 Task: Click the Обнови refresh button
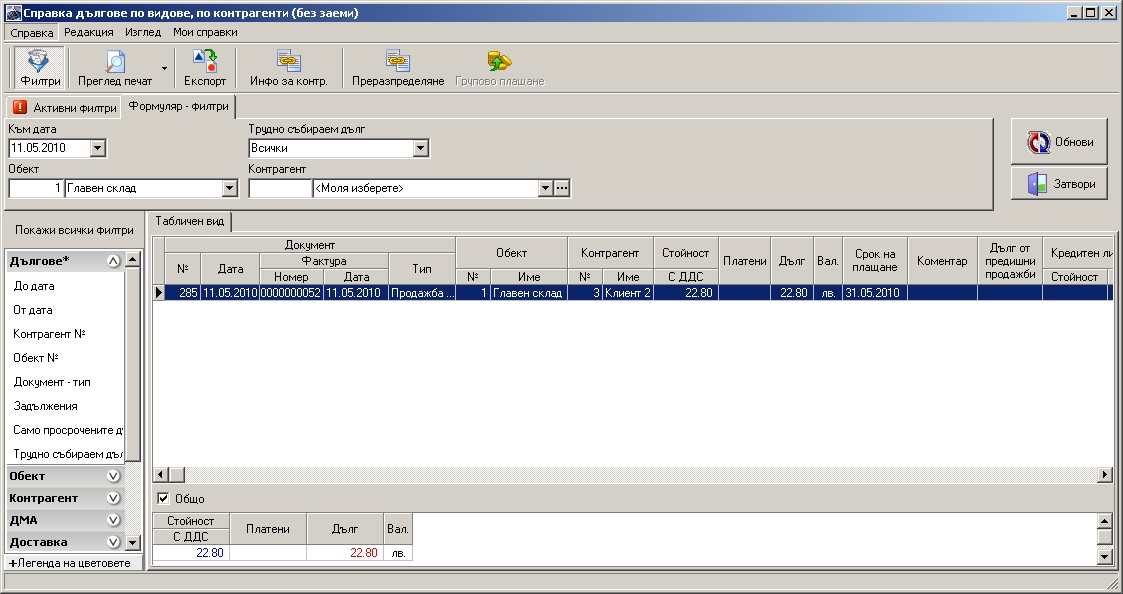[1059, 142]
